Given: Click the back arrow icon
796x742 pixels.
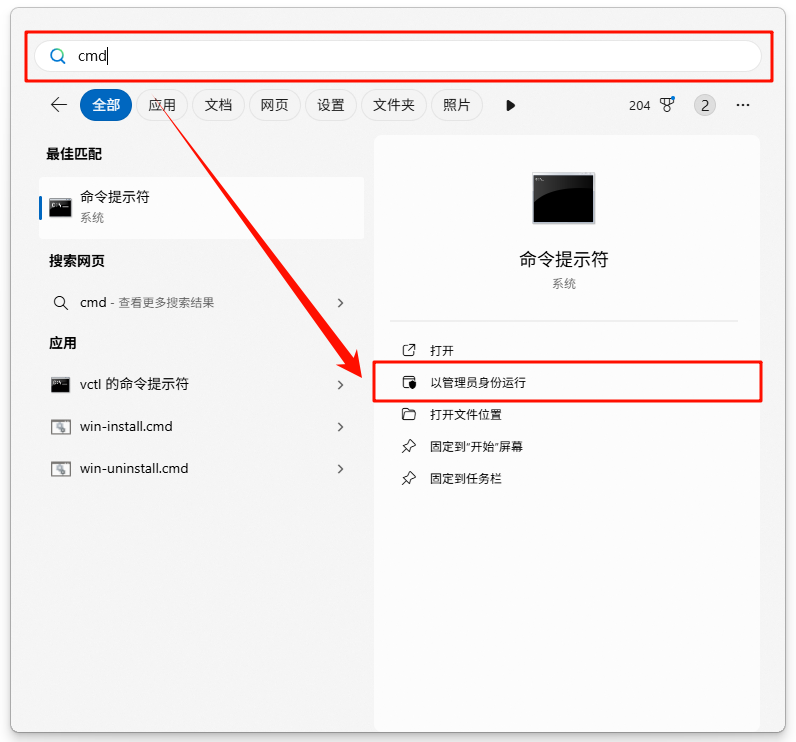Looking at the screenshot, I should 59,105.
